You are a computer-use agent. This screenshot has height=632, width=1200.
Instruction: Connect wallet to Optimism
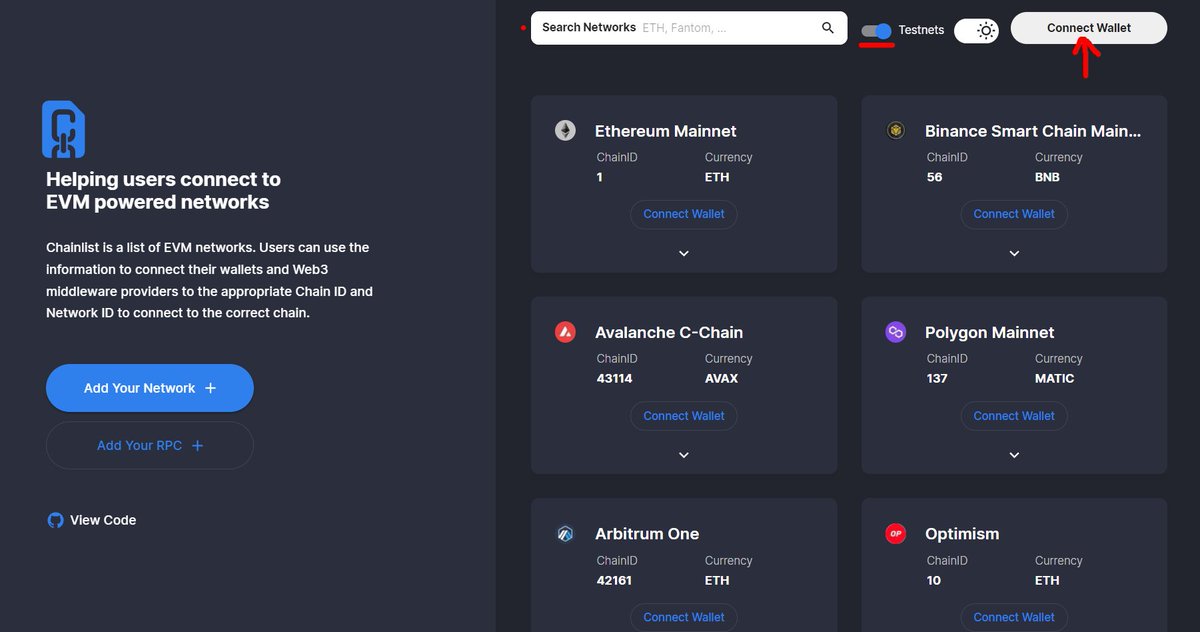click(1014, 617)
